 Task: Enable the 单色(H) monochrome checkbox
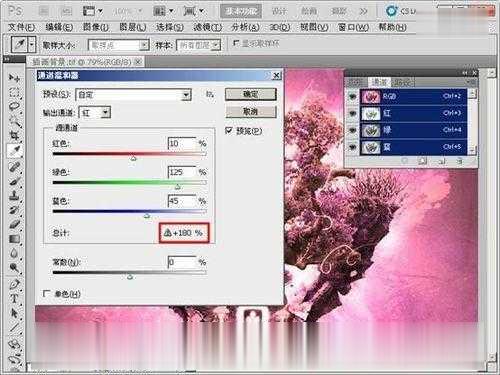[x=47, y=293]
